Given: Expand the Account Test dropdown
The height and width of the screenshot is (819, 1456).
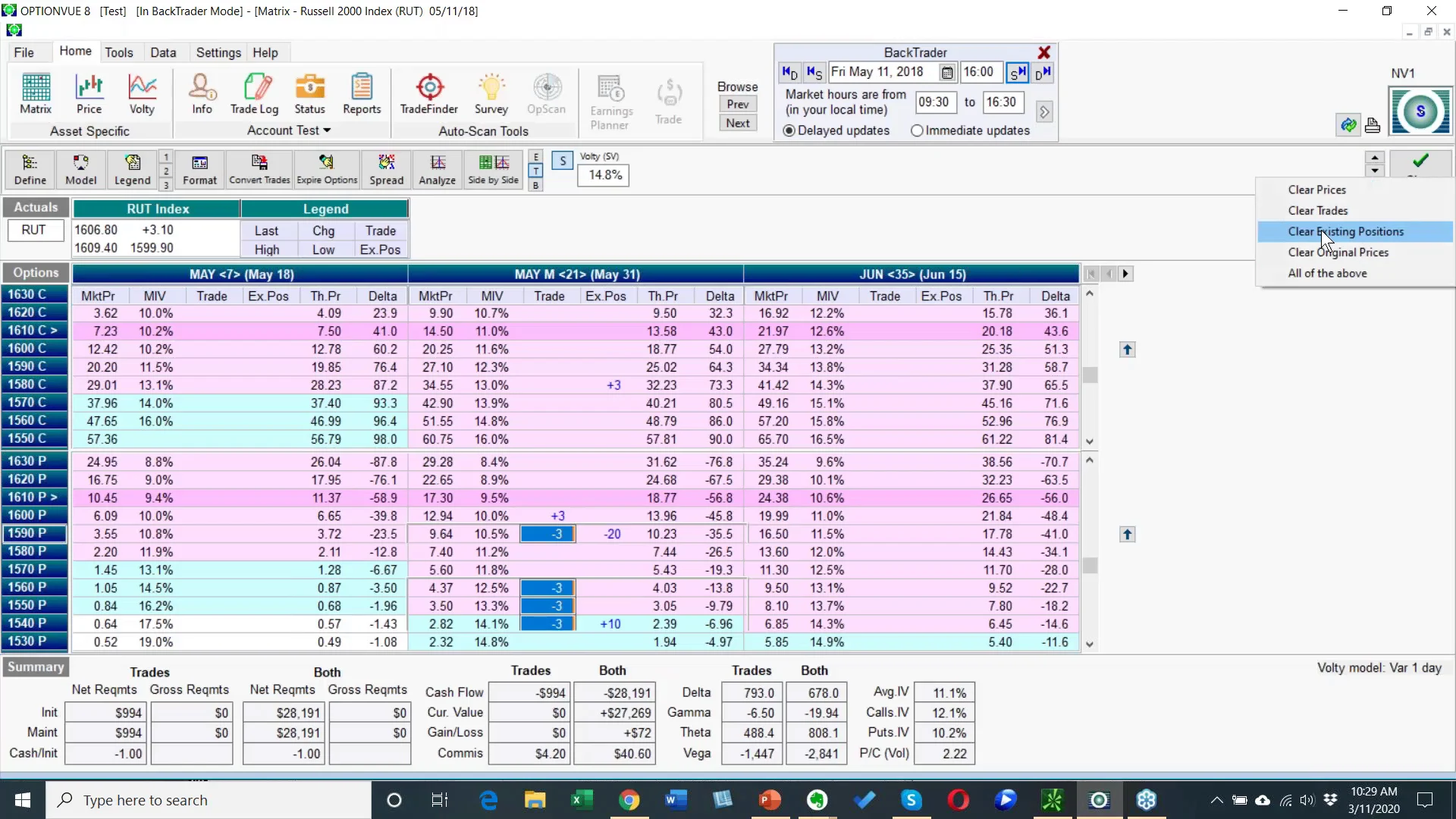Looking at the screenshot, I should pos(289,130).
